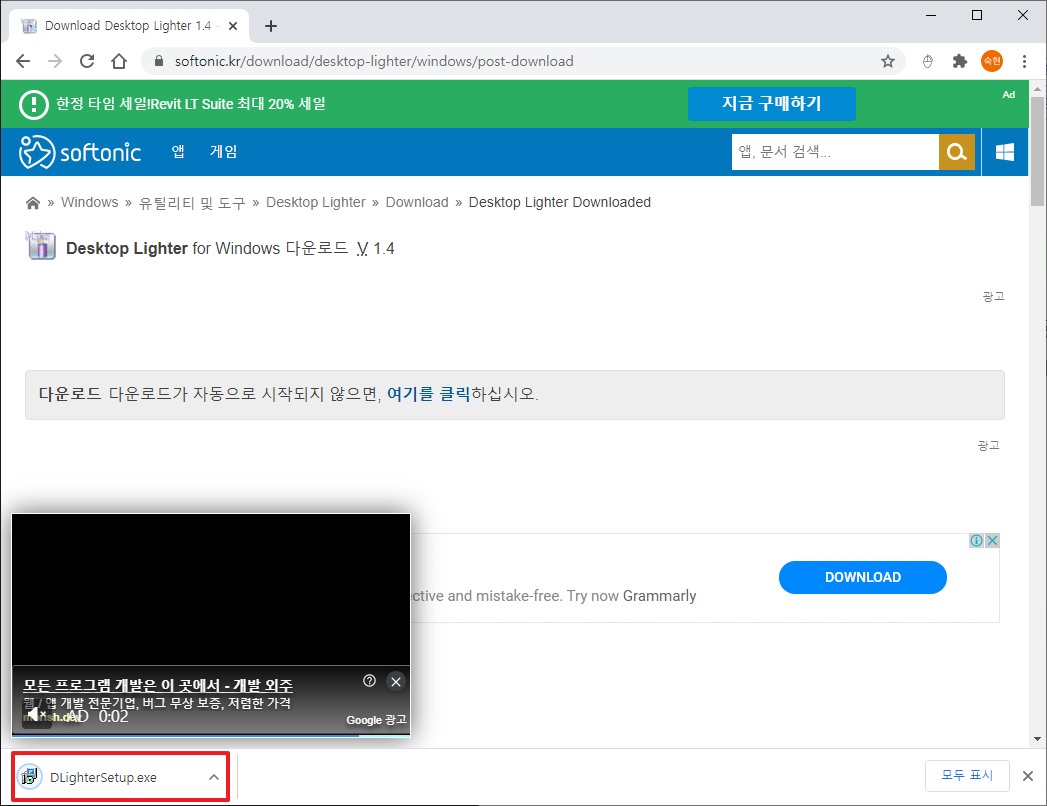Click the 지금 구매하기 banner button
Screen dimensions: 1047x806
pos(771,104)
